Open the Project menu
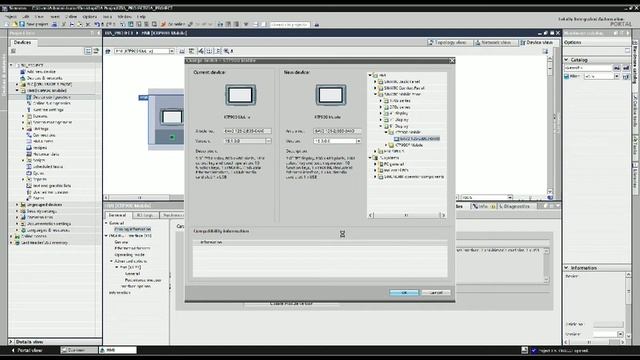This screenshot has width=640, height=360. [x=11, y=17]
